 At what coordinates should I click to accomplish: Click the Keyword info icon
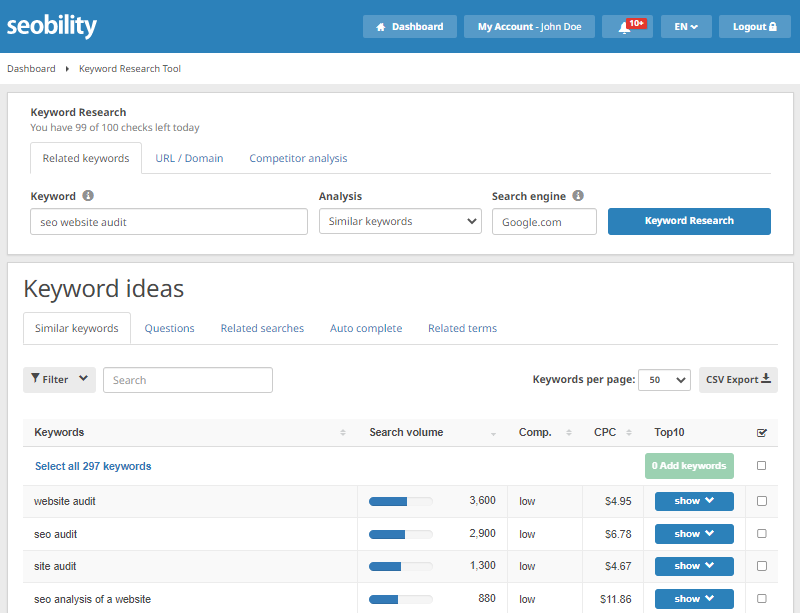tap(88, 196)
